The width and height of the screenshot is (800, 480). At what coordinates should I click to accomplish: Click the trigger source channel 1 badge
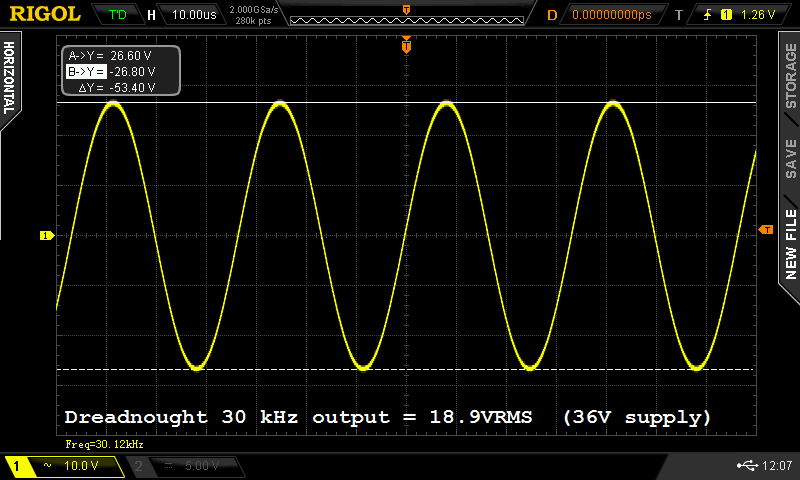click(726, 15)
